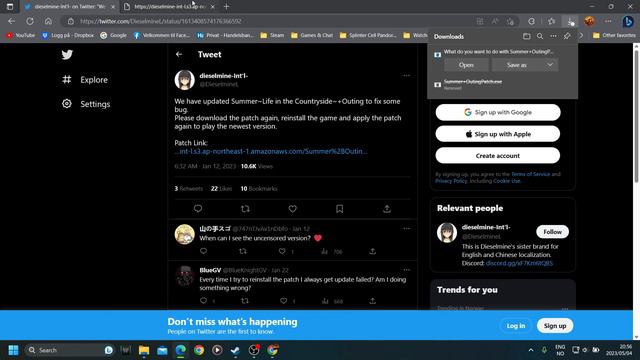Image resolution: width=640 pixels, height=360 pixels.
Task: Open the Favorites star icon
Action: click(x=551, y=21)
